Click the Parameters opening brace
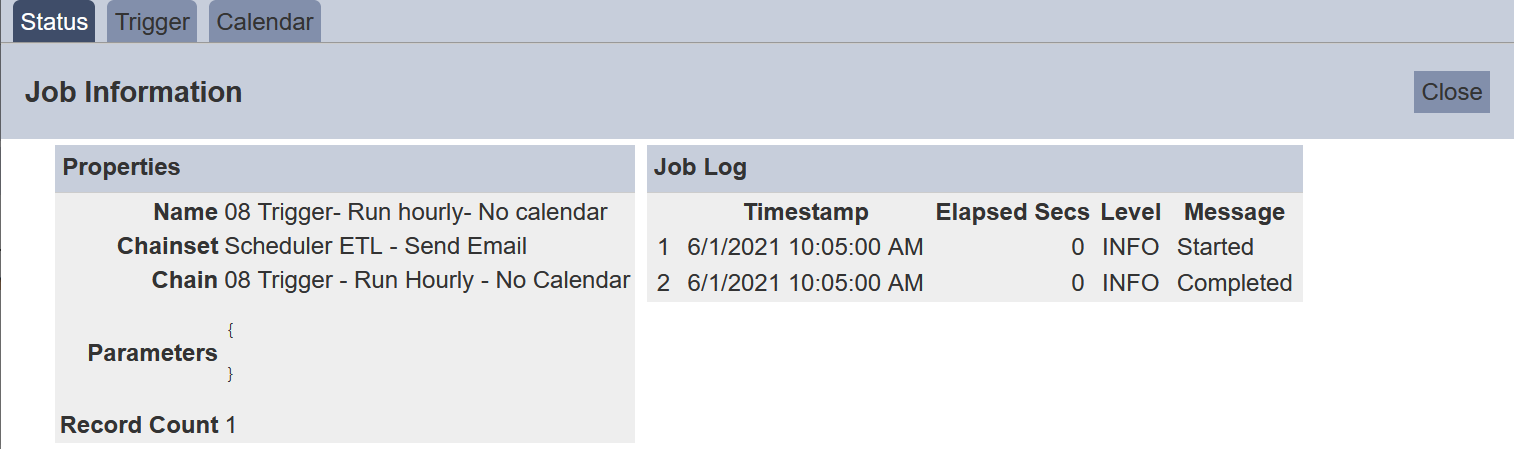Screen dimensions: 1514x449 tap(230, 328)
